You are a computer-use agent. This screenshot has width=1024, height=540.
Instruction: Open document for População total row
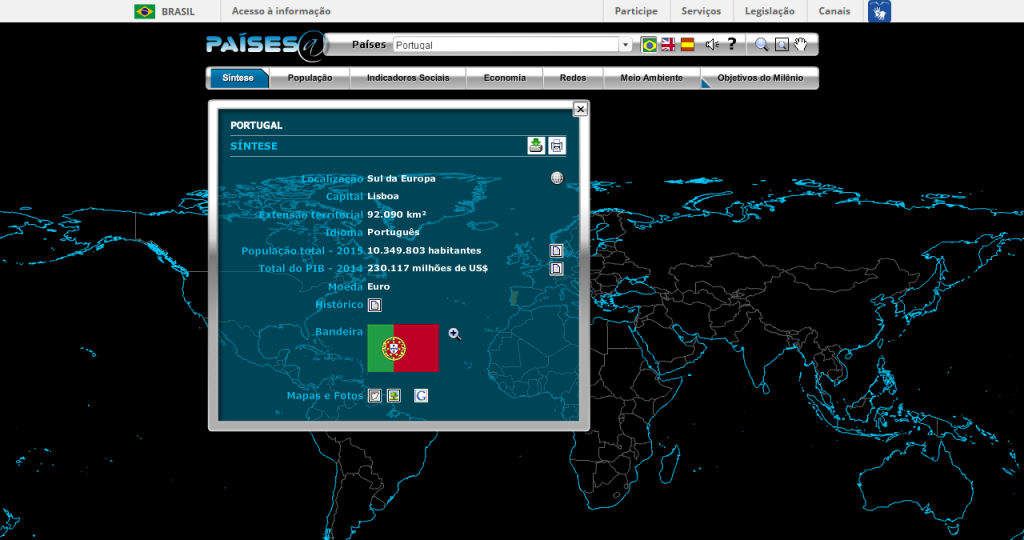[x=556, y=251]
